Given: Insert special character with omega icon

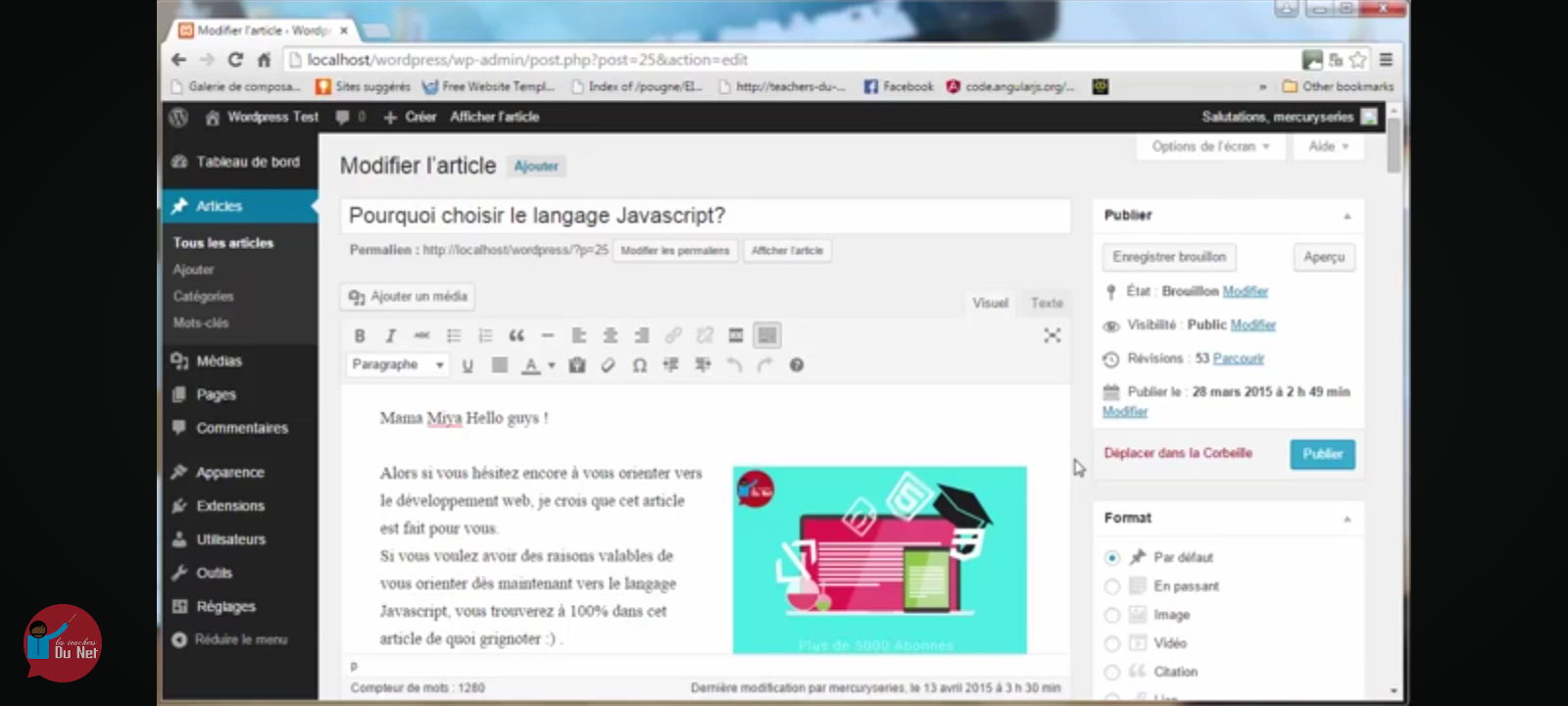Looking at the screenshot, I should click(x=640, y=366).
